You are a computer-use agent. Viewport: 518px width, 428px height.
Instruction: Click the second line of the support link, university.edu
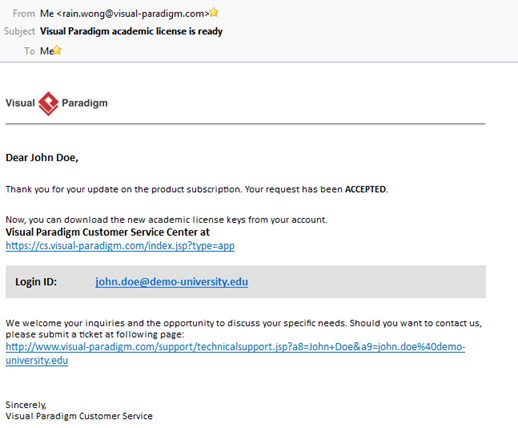coord(37,360)
